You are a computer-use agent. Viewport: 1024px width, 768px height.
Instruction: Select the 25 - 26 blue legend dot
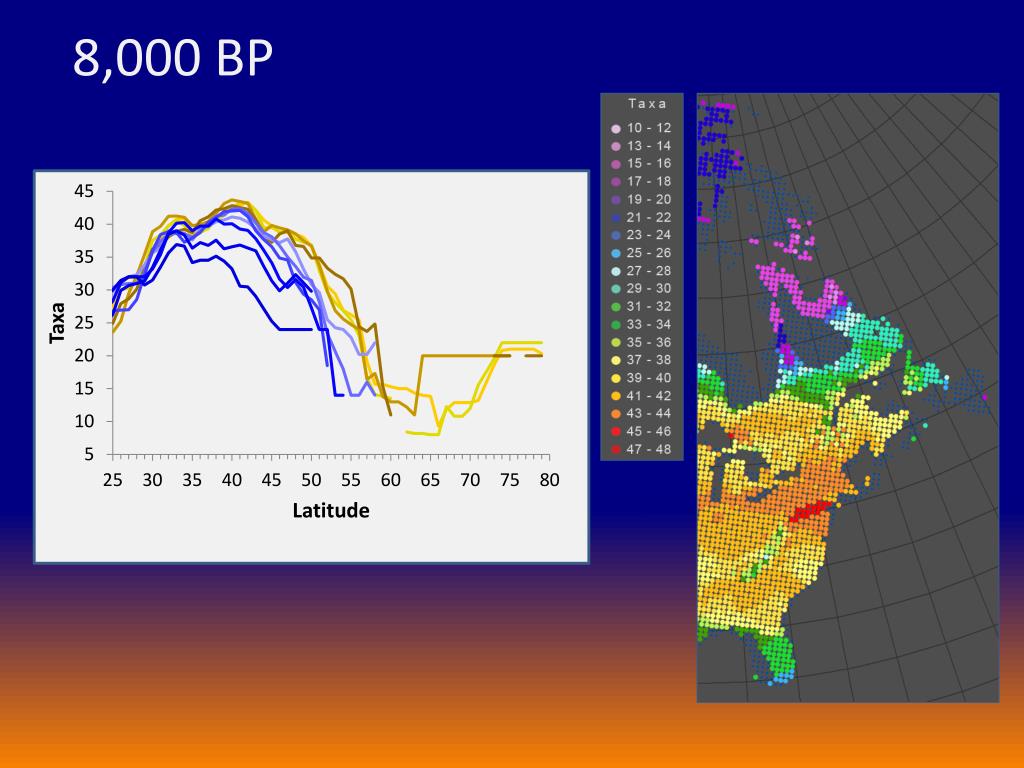[615, 253]
